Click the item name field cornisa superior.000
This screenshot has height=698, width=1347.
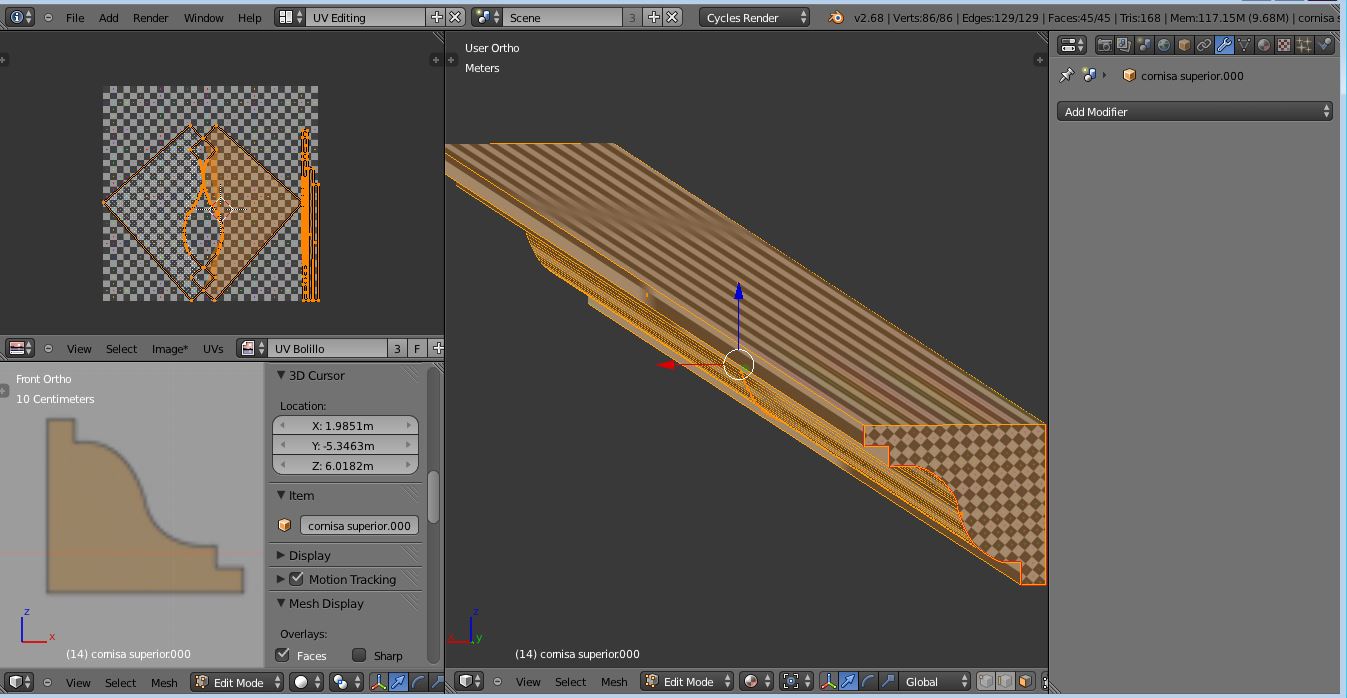coord(358,526)
